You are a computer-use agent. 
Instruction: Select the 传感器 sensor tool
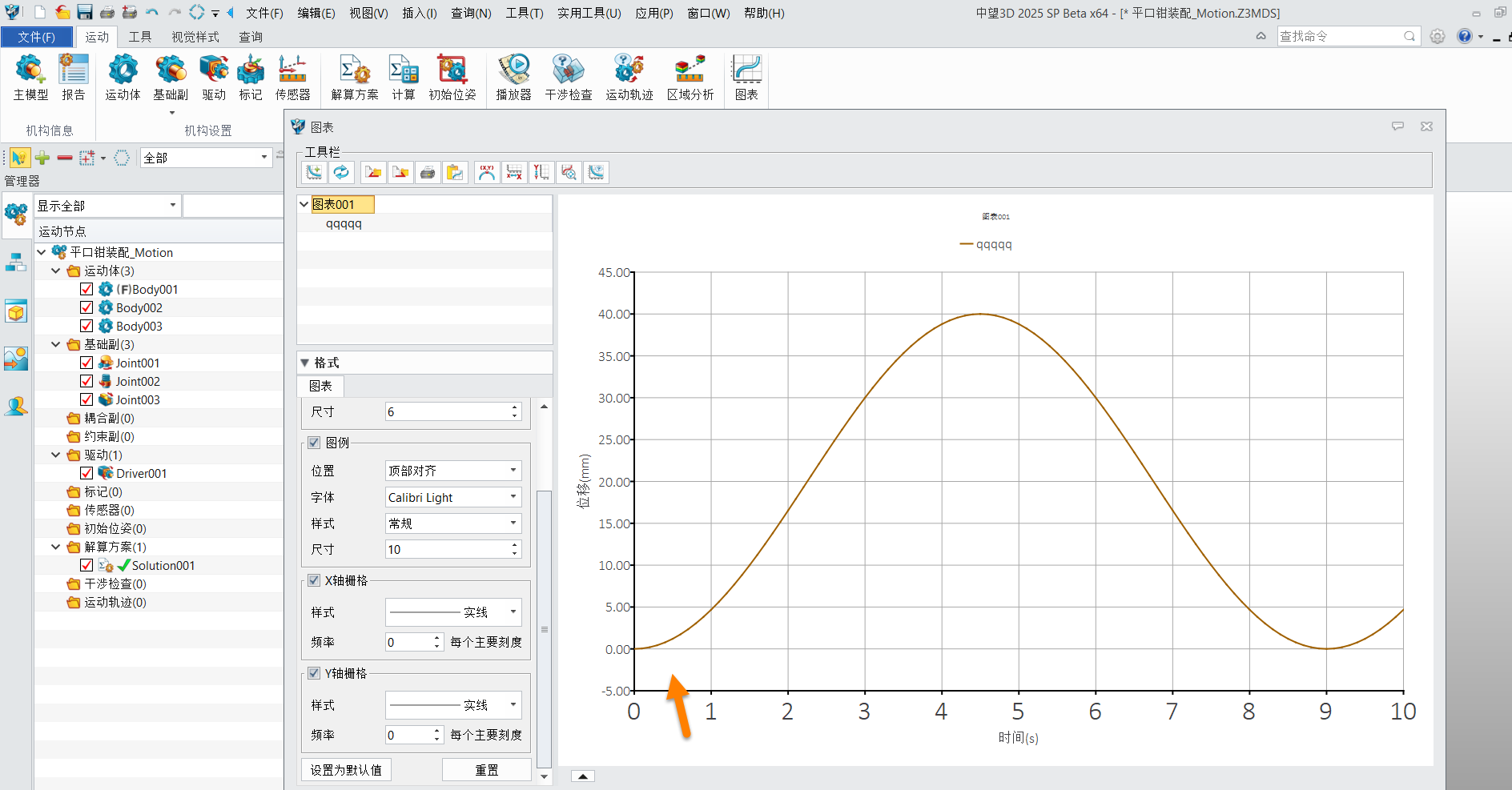292,78
